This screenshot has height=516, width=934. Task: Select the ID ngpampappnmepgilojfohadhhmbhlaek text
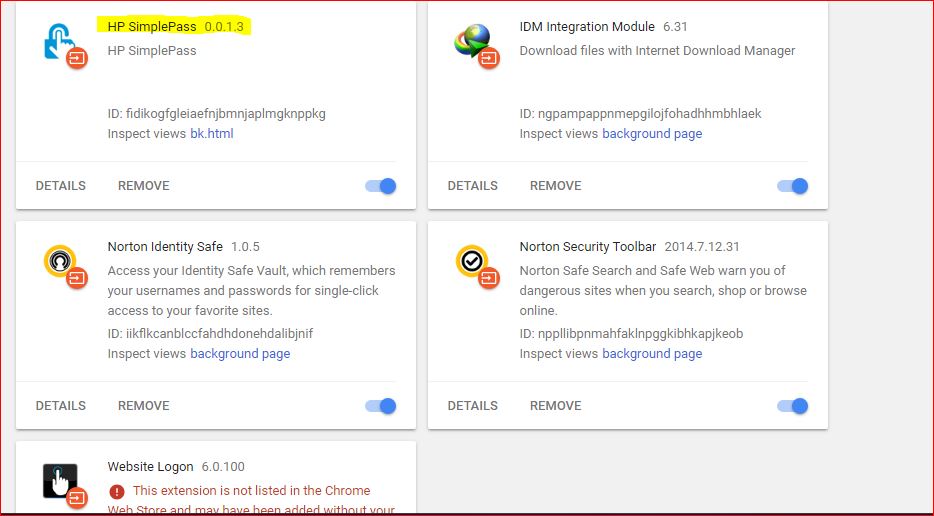tap(640, 114)
